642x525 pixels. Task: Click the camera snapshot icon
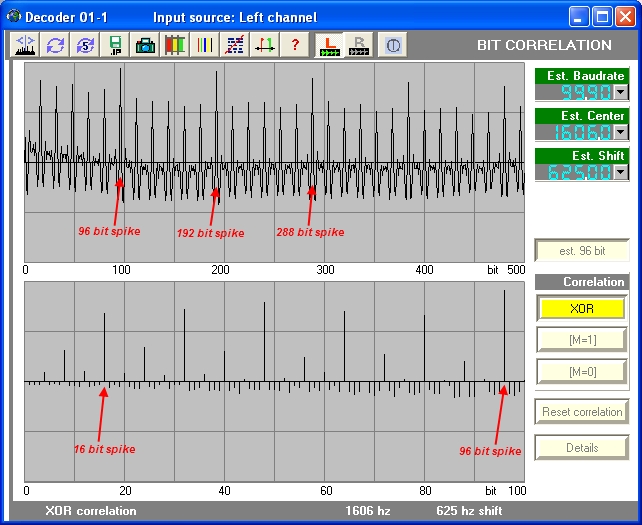(x=145, y=45)
